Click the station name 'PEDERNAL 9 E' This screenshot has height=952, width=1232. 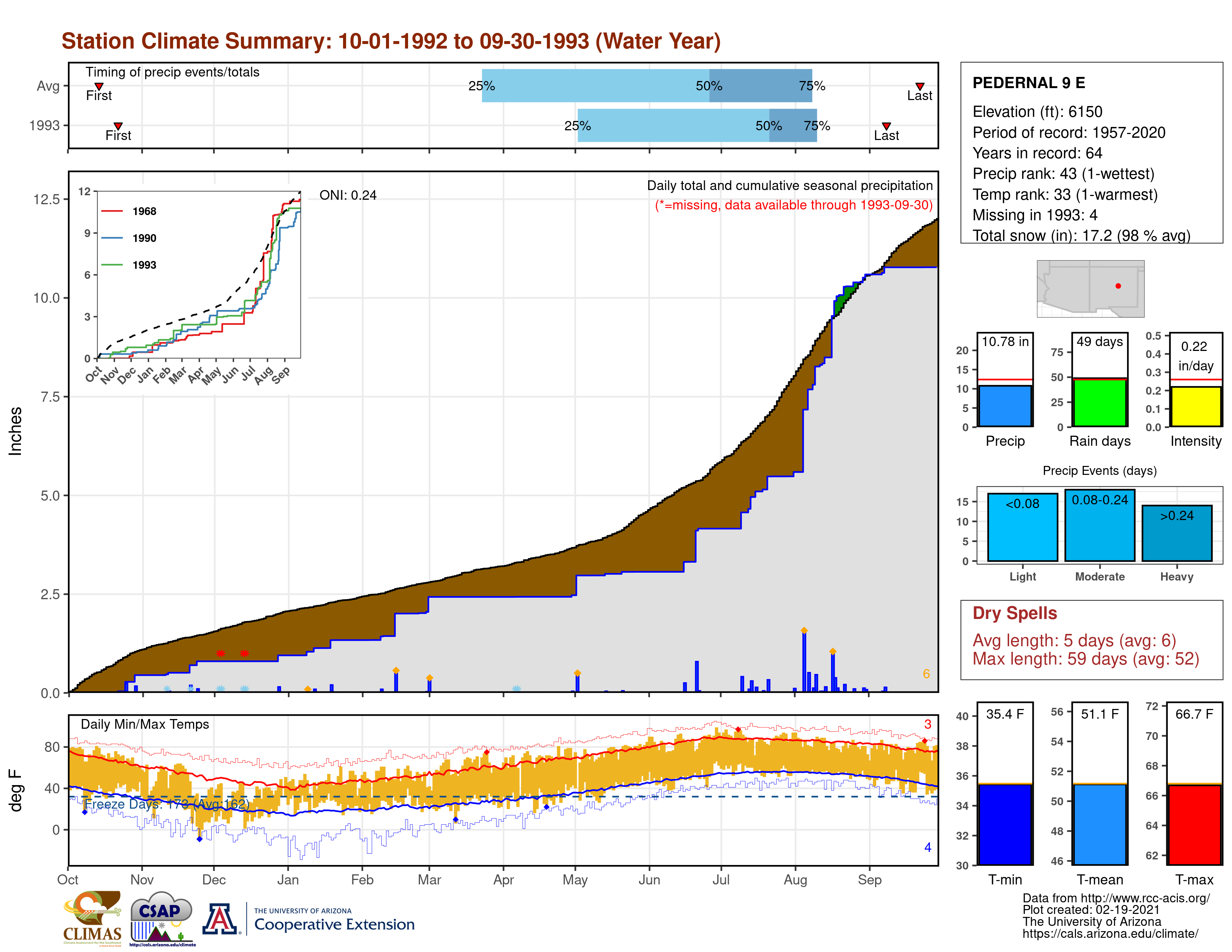pos(1029,83)
